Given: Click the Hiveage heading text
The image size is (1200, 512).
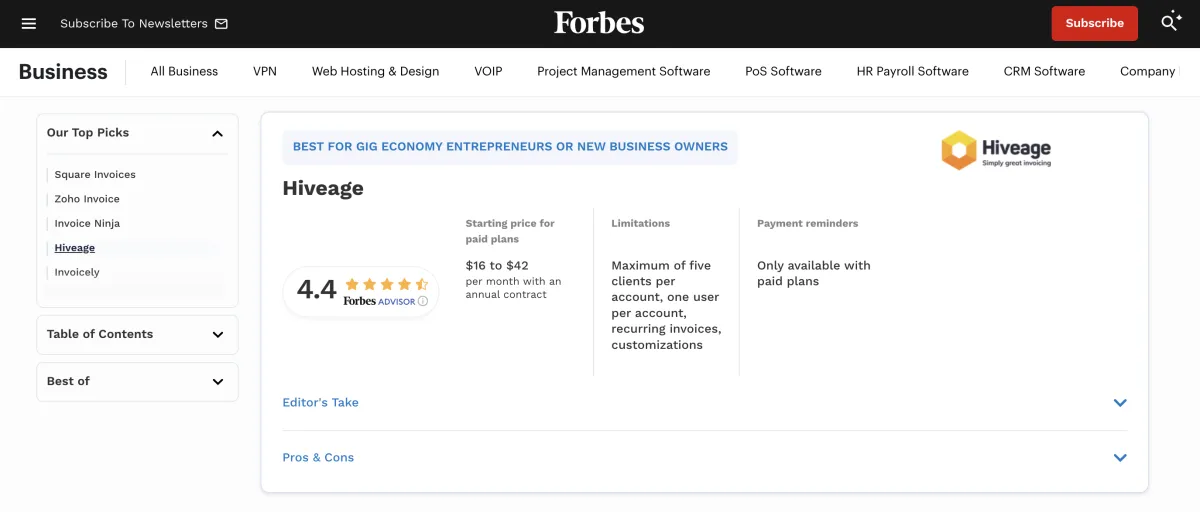Looking at the screenshot, I should pos(323,188).
